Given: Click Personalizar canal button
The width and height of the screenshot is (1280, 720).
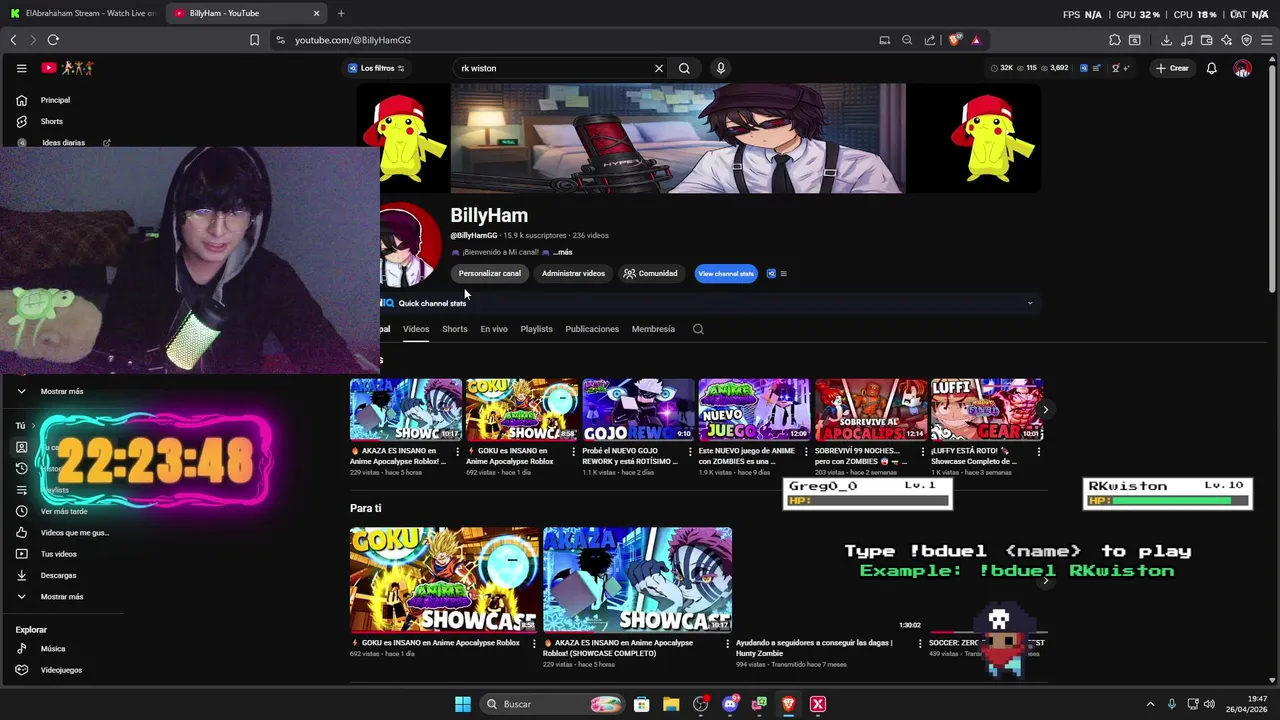Looking at the screenshot, I should (490, 273).
